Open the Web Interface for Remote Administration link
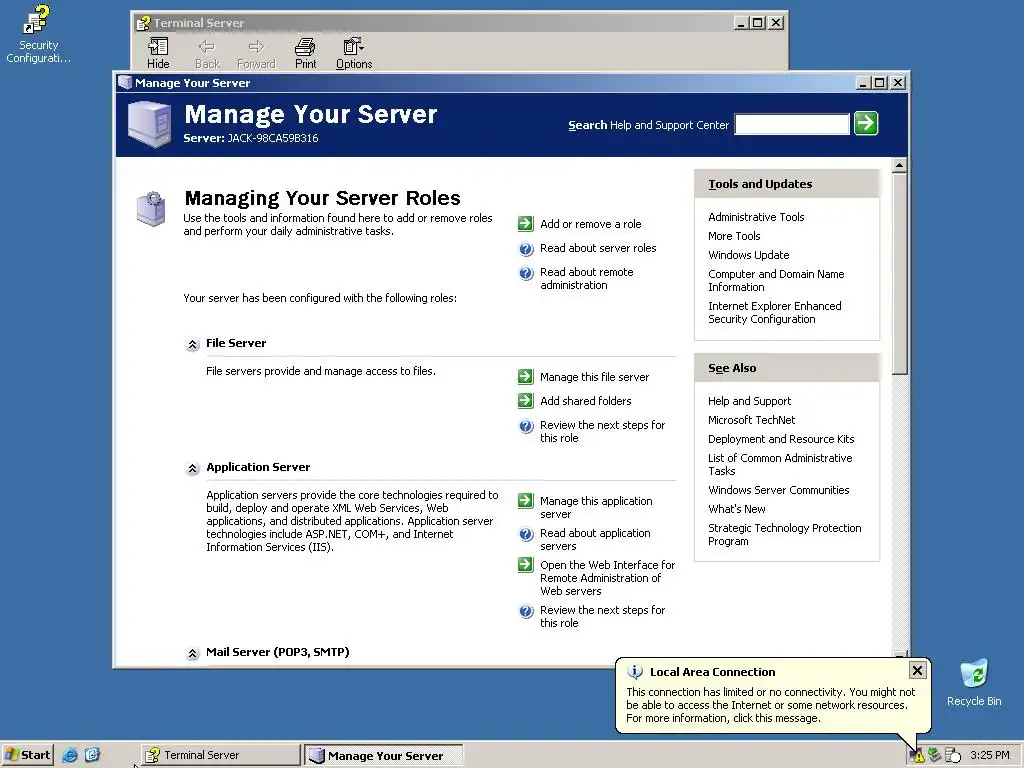Screen dimensions: 1024x768 tap(607, 578)
